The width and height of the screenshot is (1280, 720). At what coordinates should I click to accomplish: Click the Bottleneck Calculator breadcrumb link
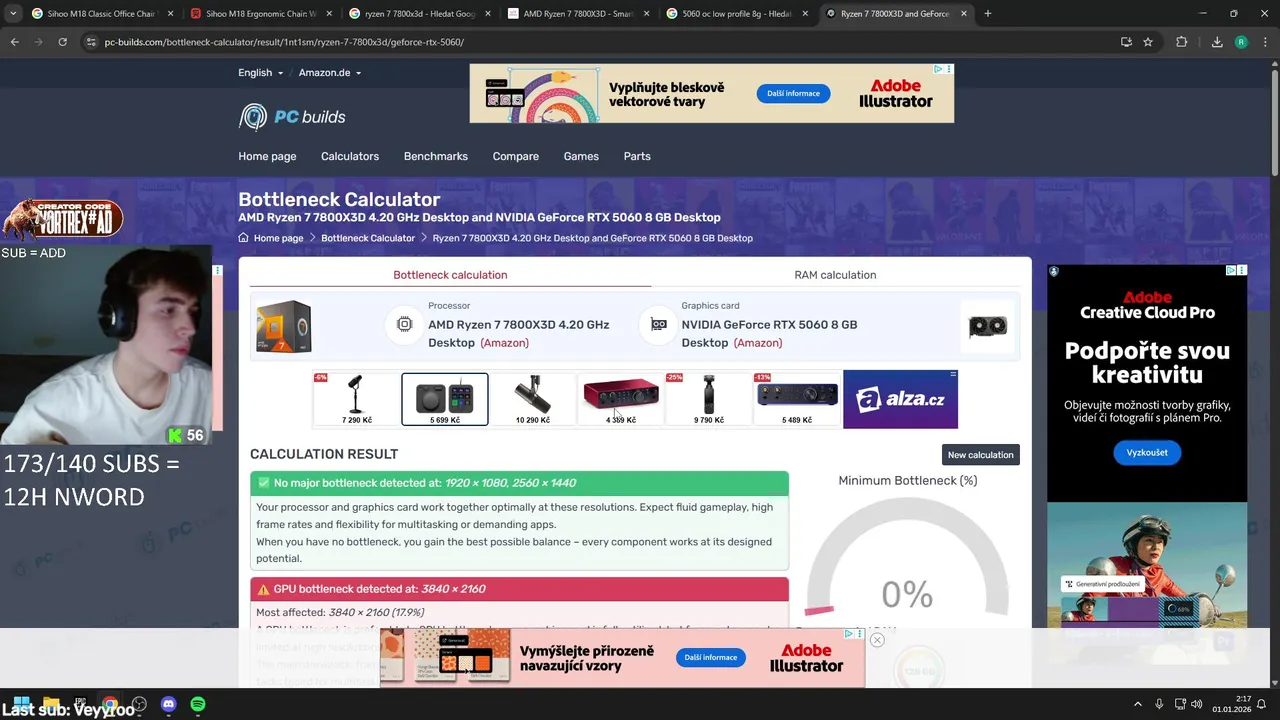[368, 238]
